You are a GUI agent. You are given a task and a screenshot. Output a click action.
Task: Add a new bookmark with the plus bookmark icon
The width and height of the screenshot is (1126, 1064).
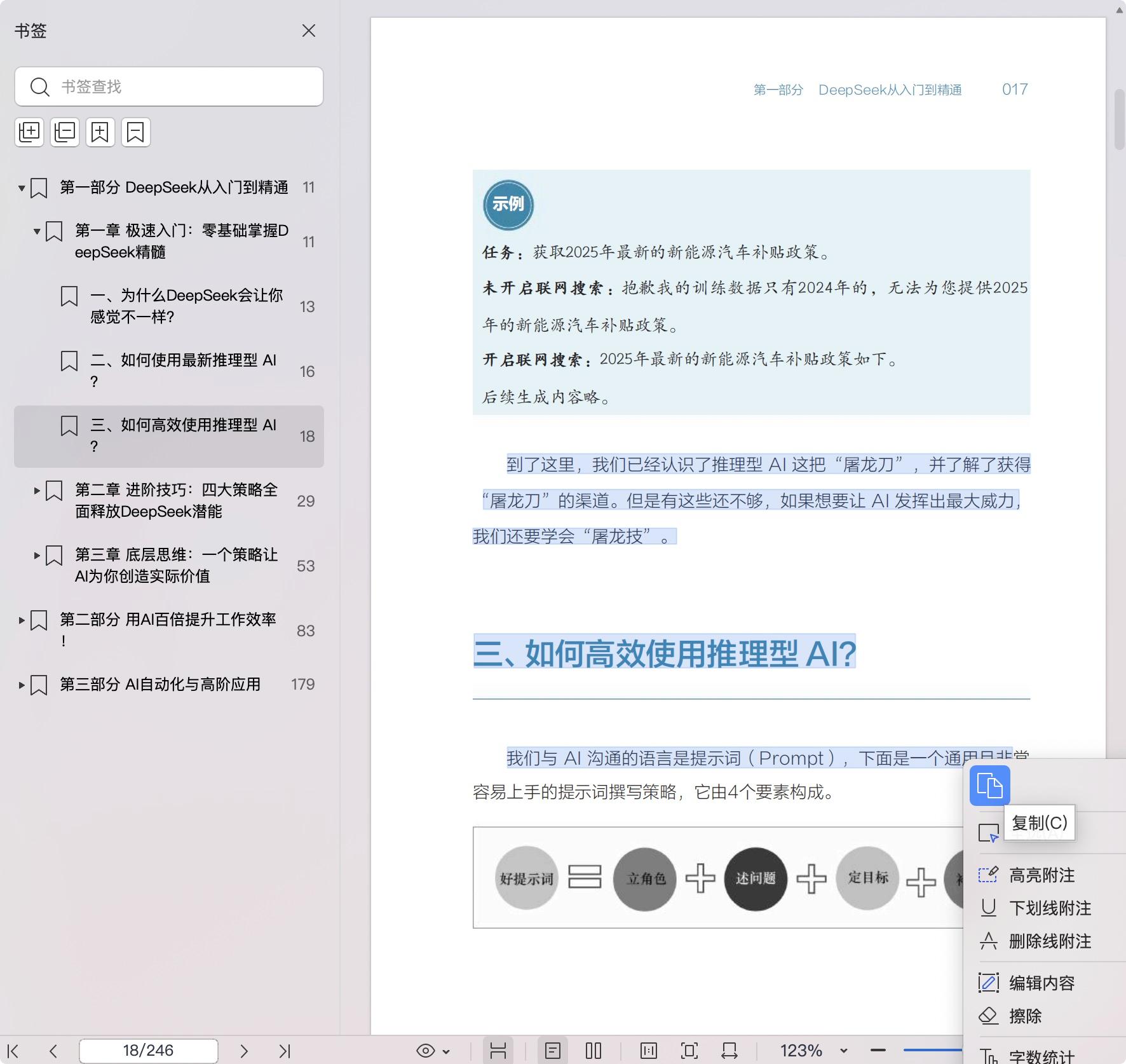(100, 132)
